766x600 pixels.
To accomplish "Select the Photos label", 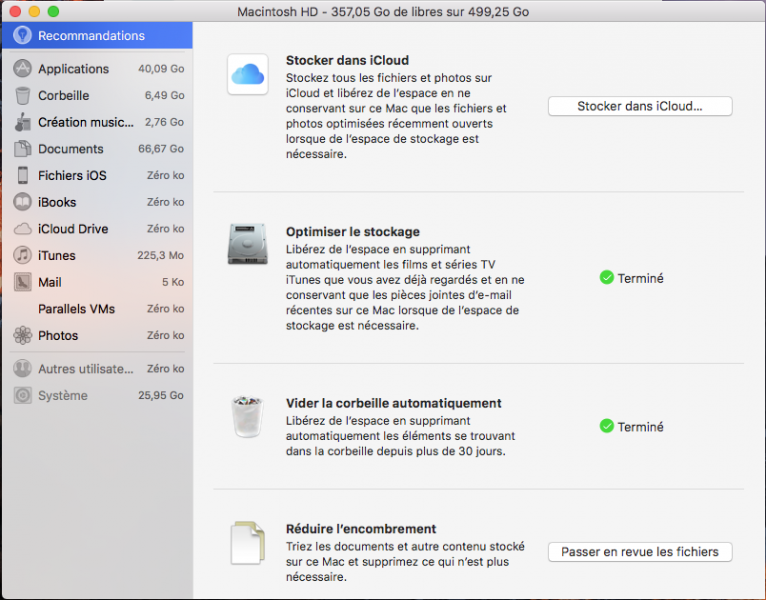I will coord(58,336).
